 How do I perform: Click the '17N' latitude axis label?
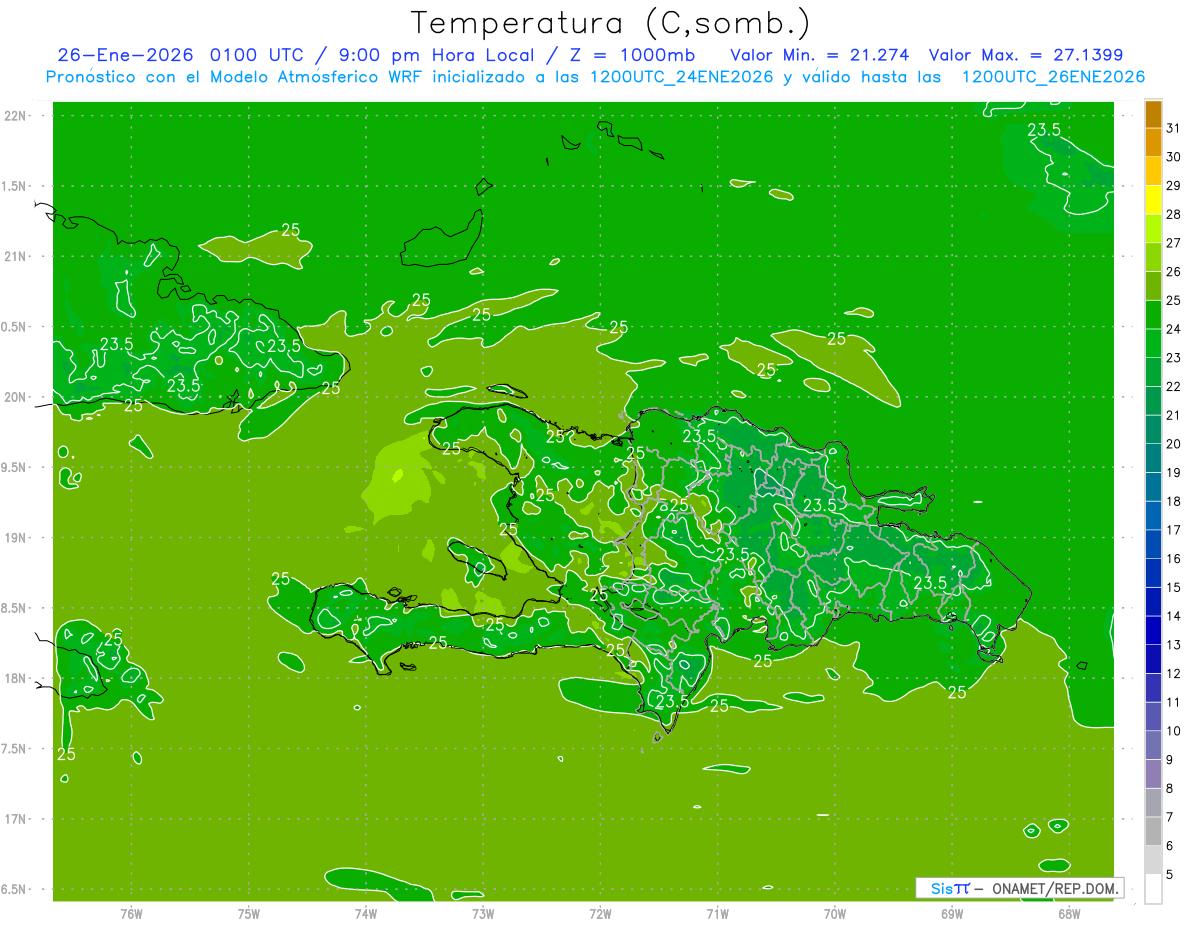[x=16, y=819]
